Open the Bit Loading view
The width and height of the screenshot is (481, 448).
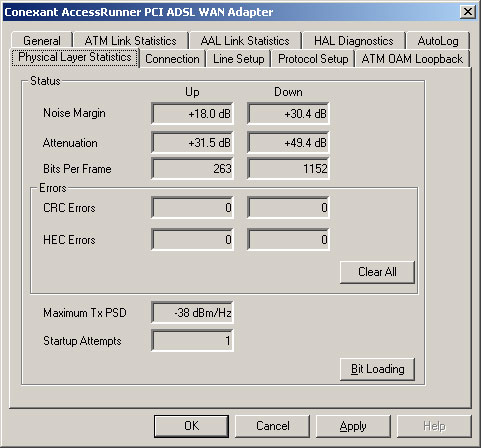[377, 369]
